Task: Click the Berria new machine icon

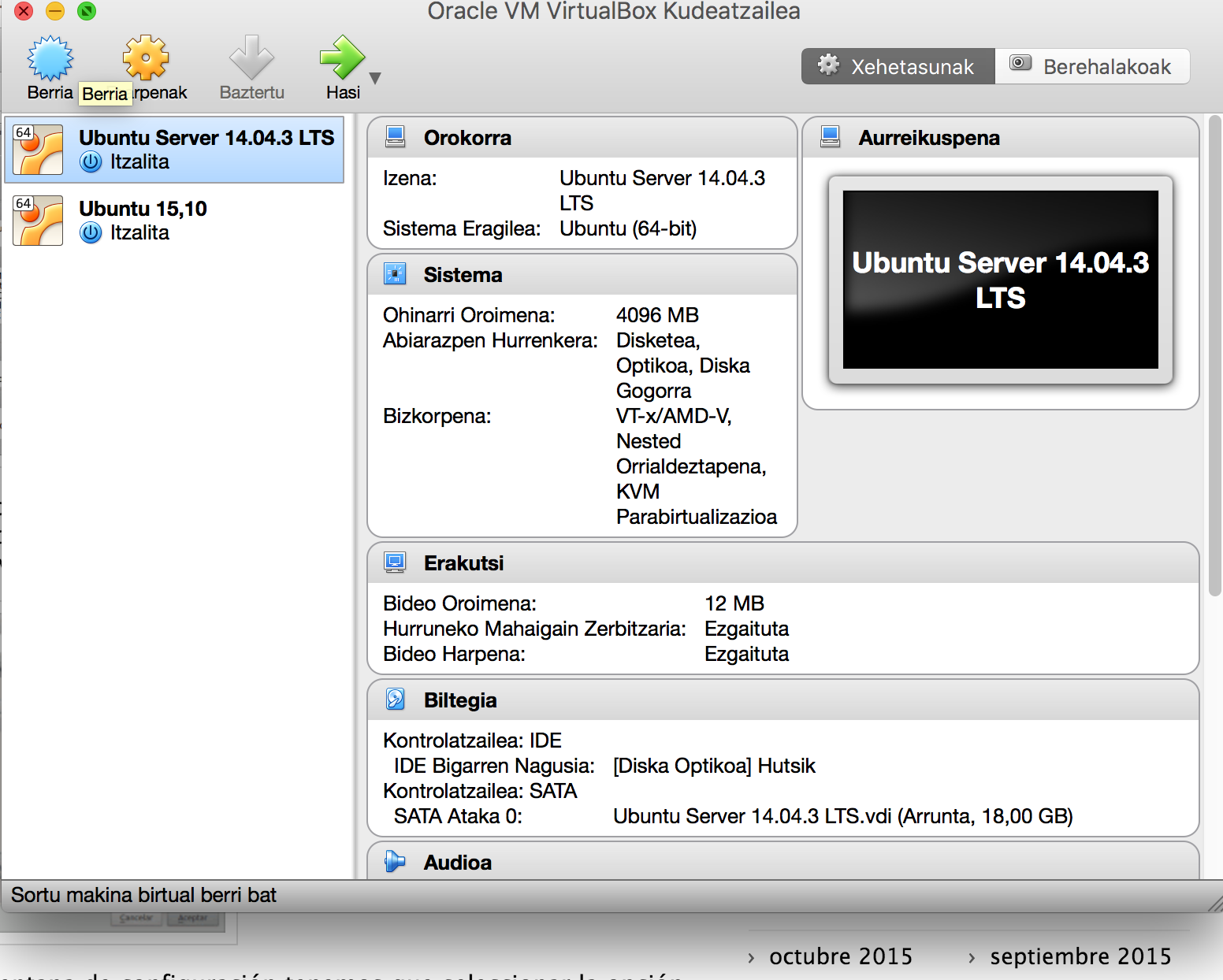Action: tap(50, 59)
